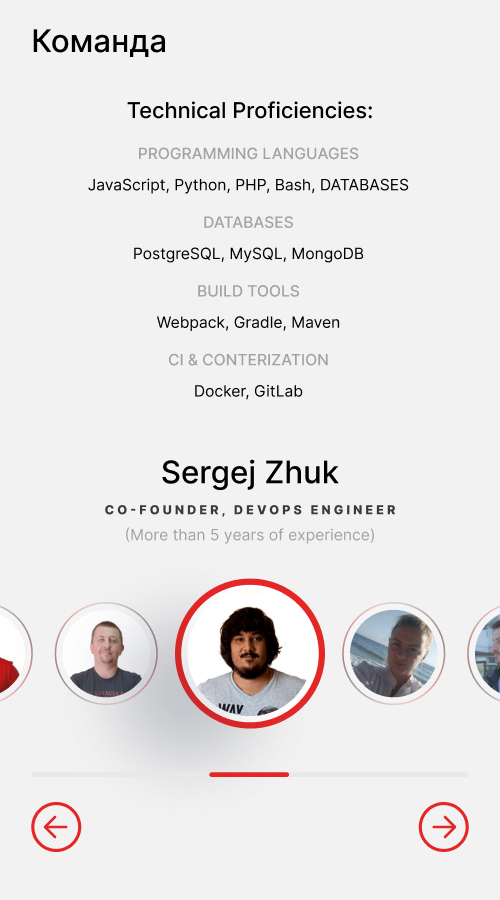Pick the avatar of woman by the sea
The height and width of the screenshot is (900, 500).
pyautogui.click(x=394, y=653)
